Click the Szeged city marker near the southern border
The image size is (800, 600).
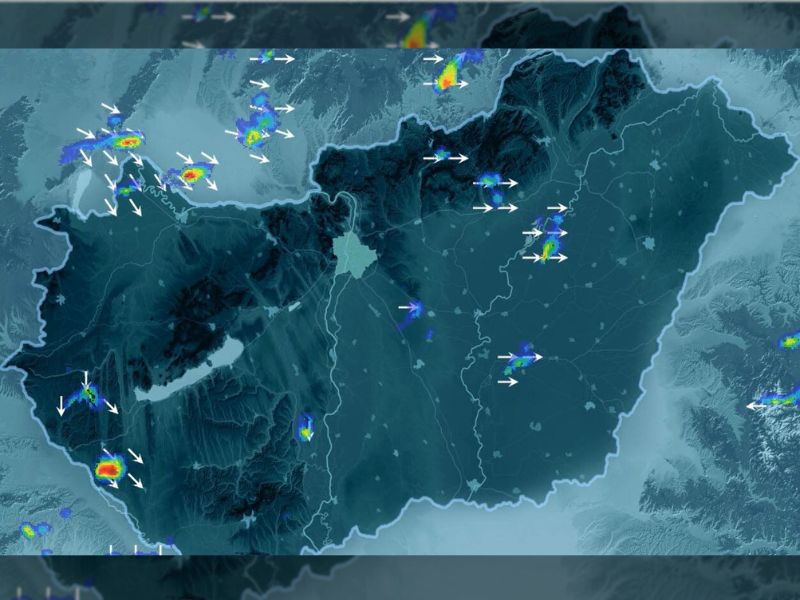click(474, 485)
